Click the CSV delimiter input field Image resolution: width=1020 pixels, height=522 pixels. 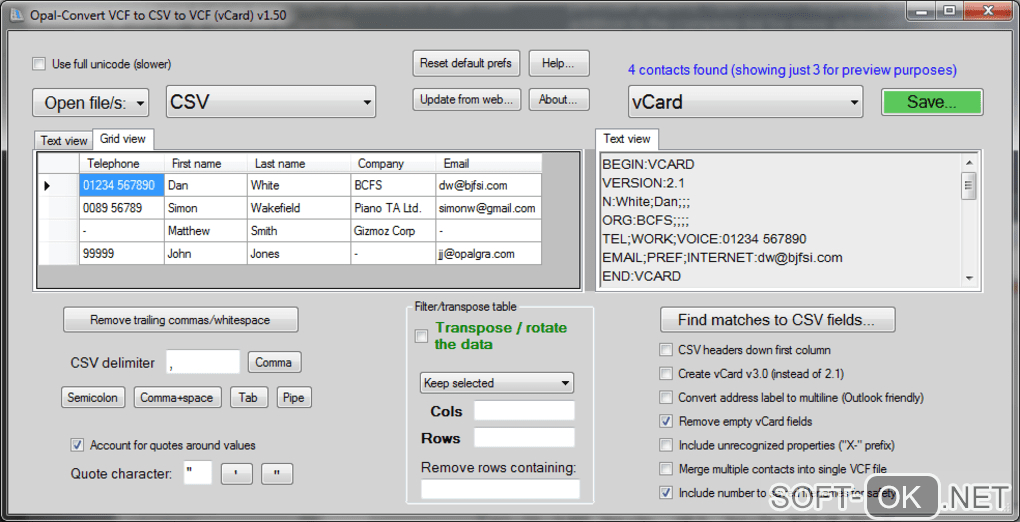[203, 363]
